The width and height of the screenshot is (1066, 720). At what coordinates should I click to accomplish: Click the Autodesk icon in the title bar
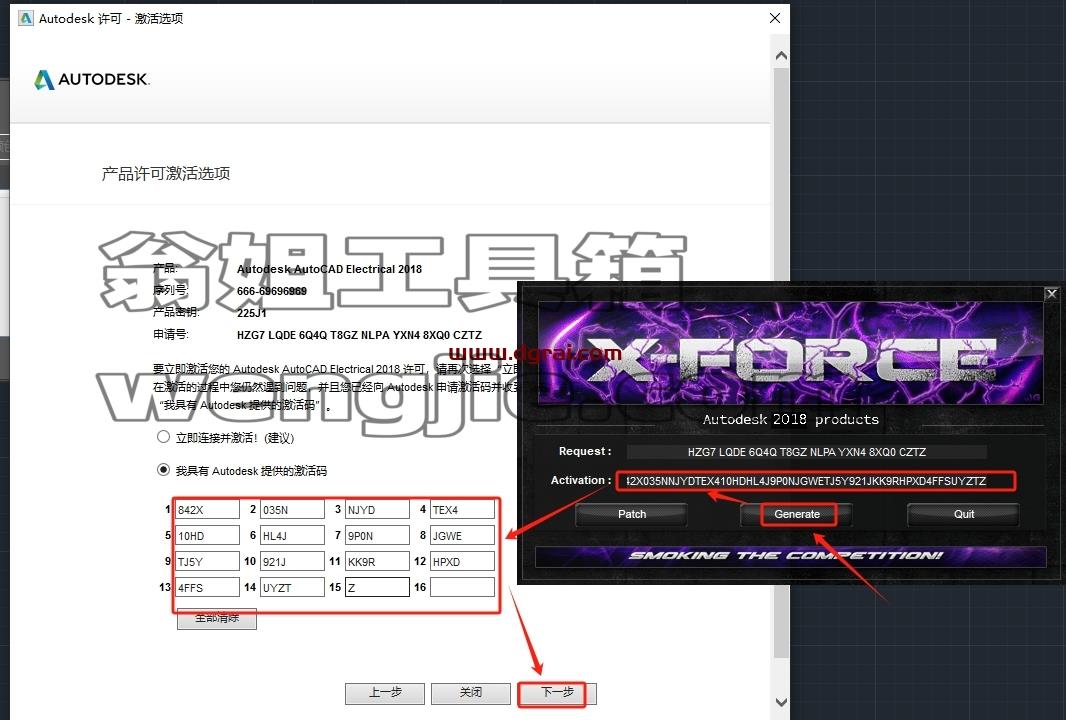[x=25, y=18]
